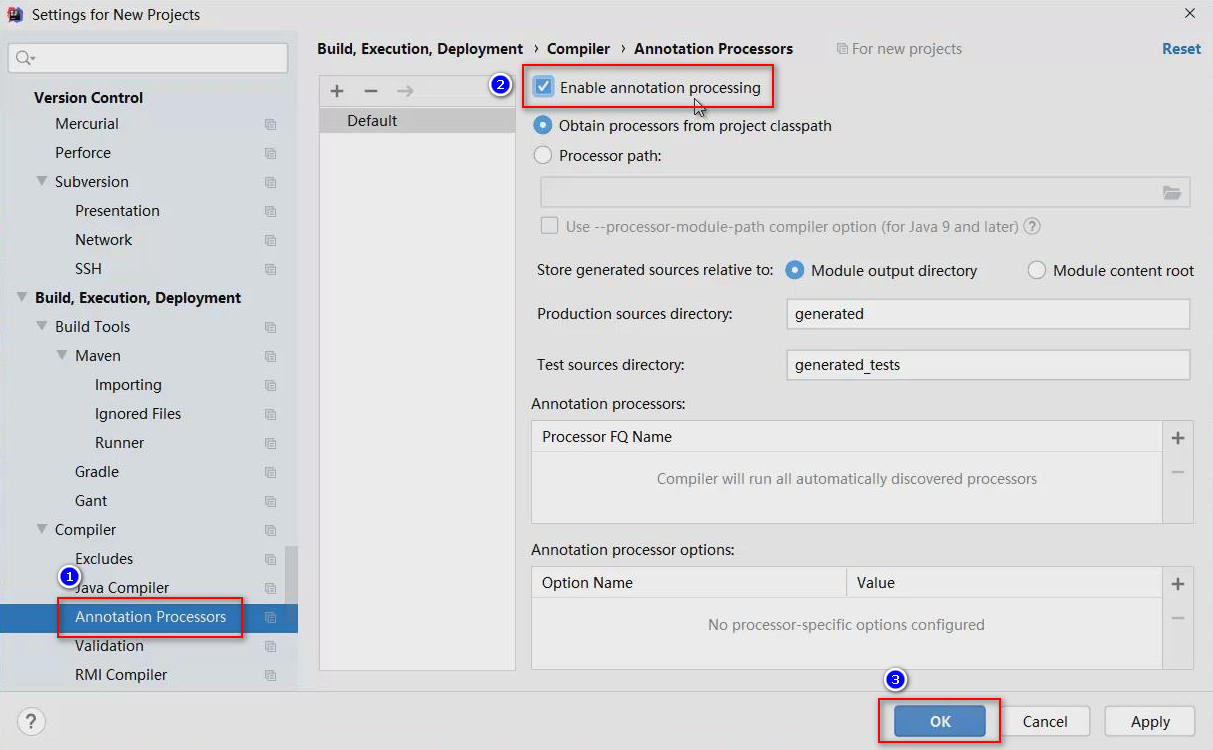1213x750 pixels.
Task: Click the add profile plus icon
Action: click(337, 91)
